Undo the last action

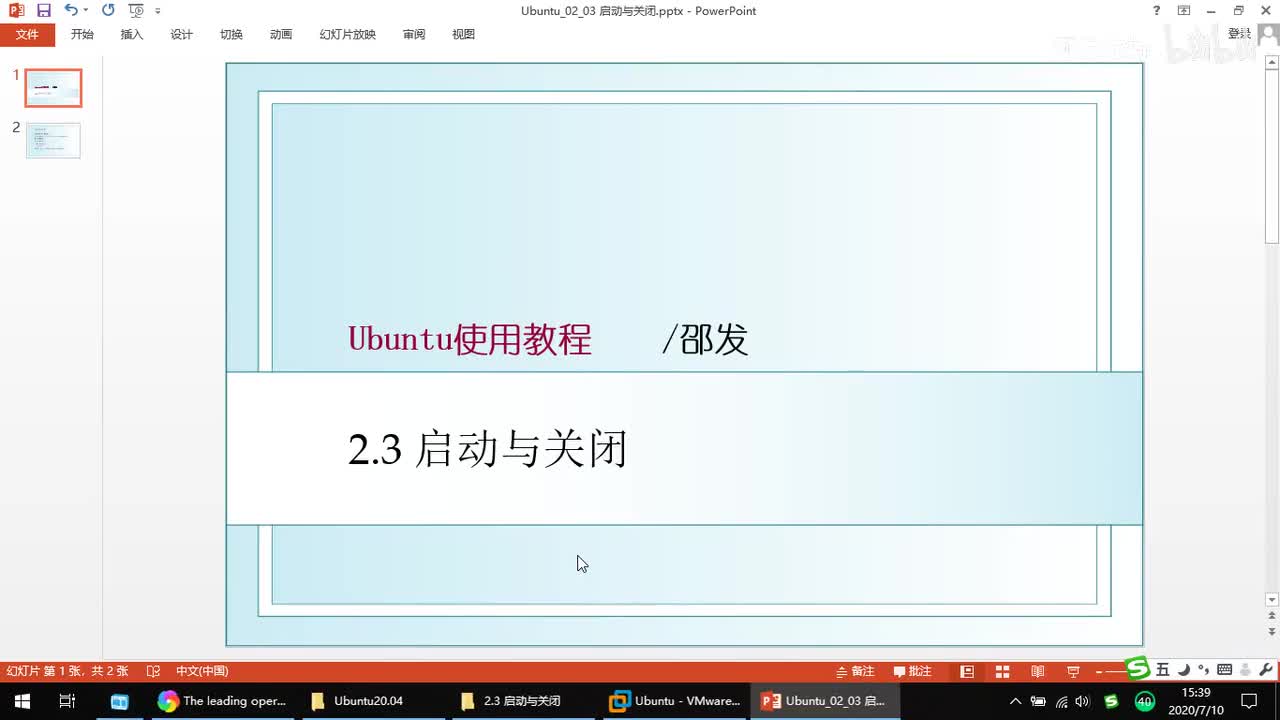(x=70, y=10)
